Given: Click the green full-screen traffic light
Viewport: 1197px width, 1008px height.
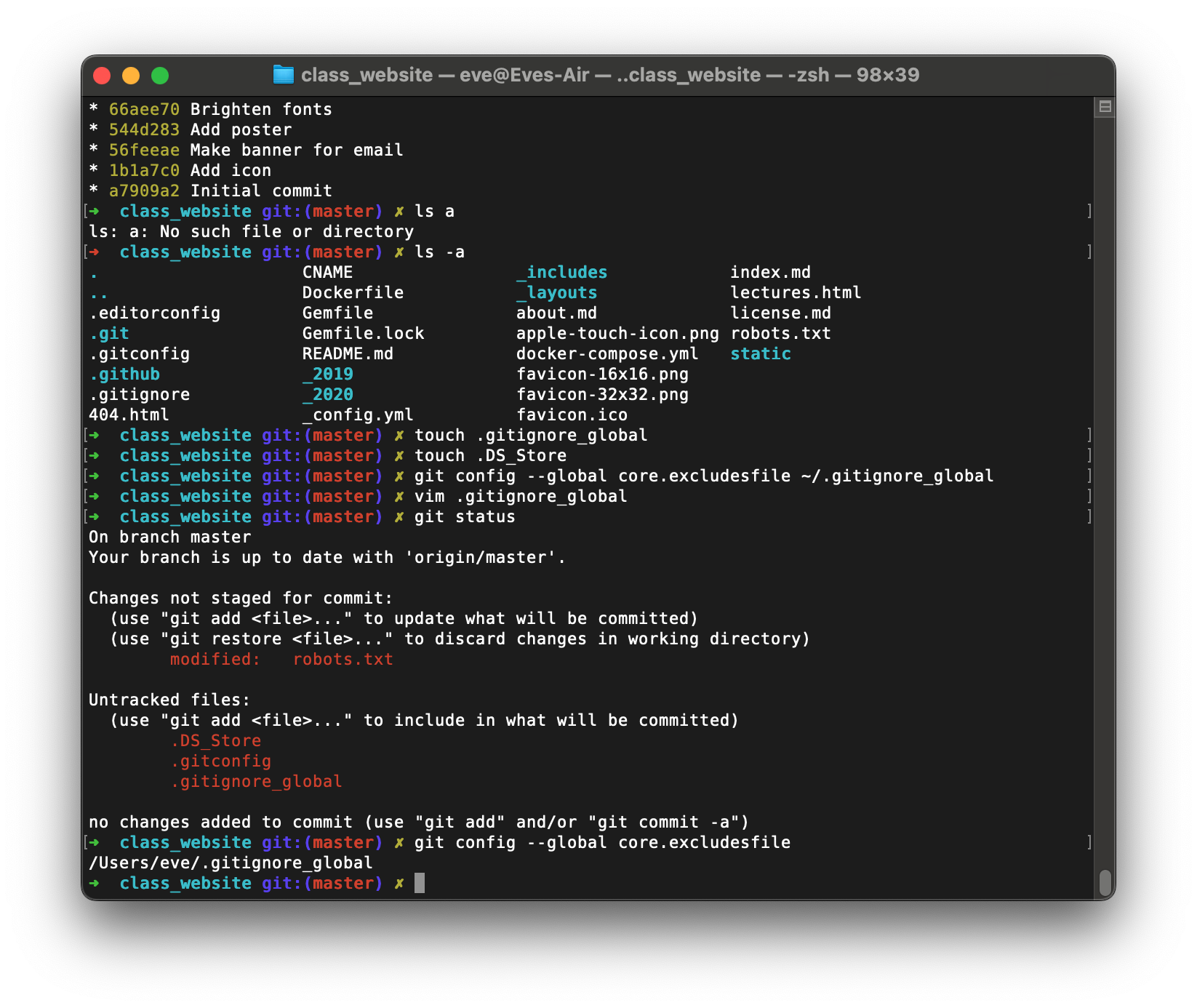Looking at the screenshot, I should coord(160,75).
